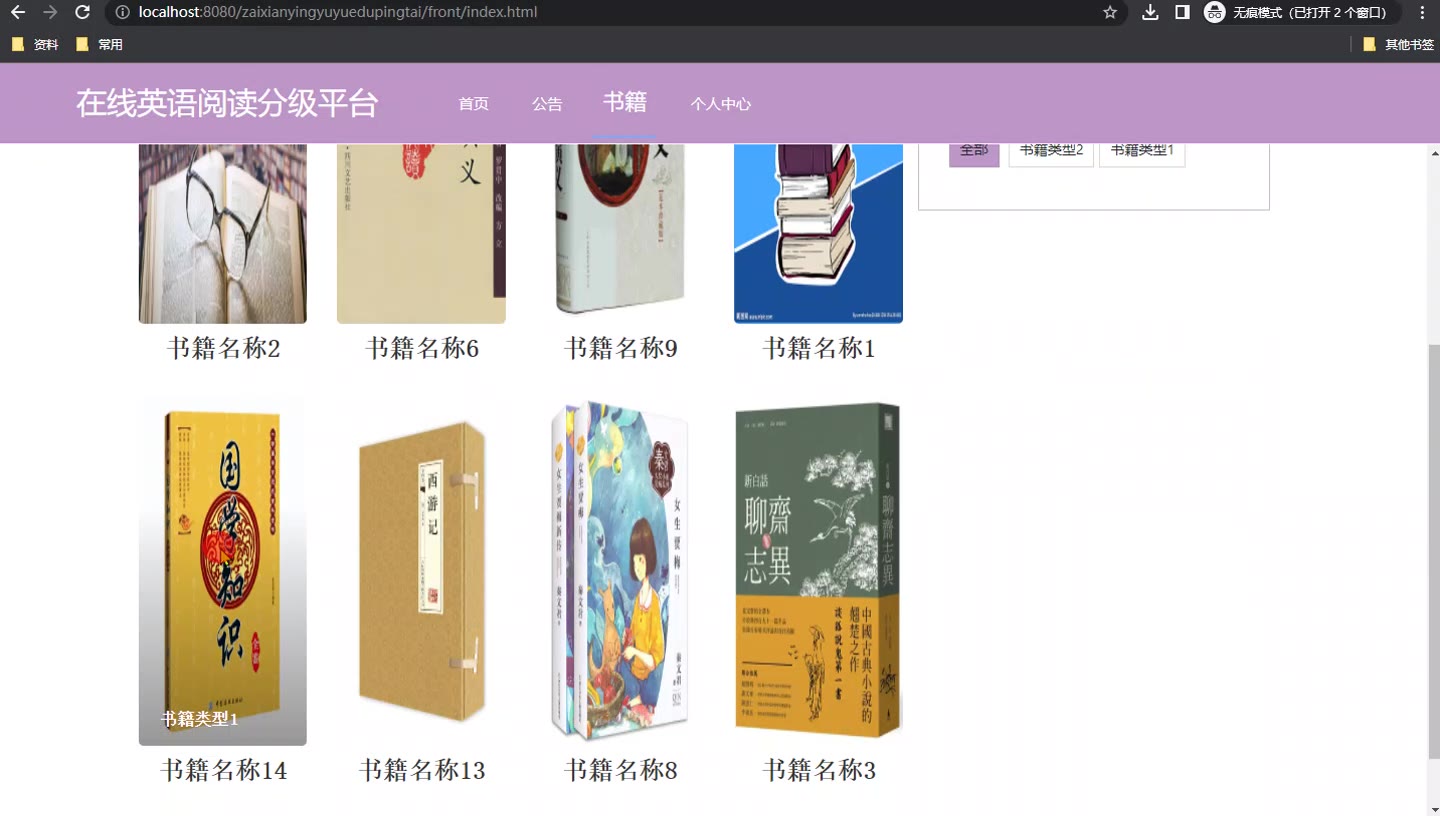
Task: Go to the 首页 nav tab
Action: [x=473, y=104]
